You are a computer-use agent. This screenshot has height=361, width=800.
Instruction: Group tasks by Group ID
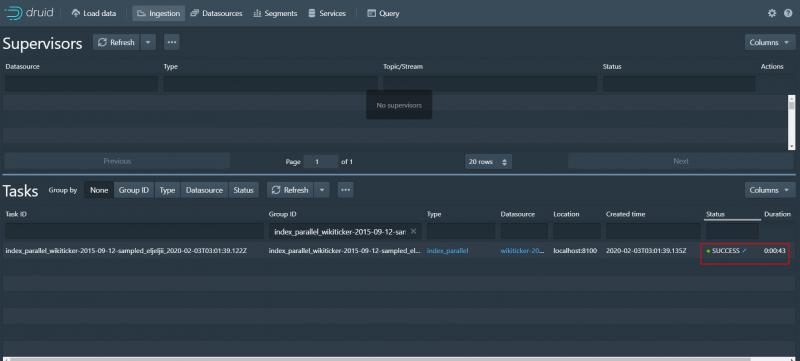click(134, 190)
